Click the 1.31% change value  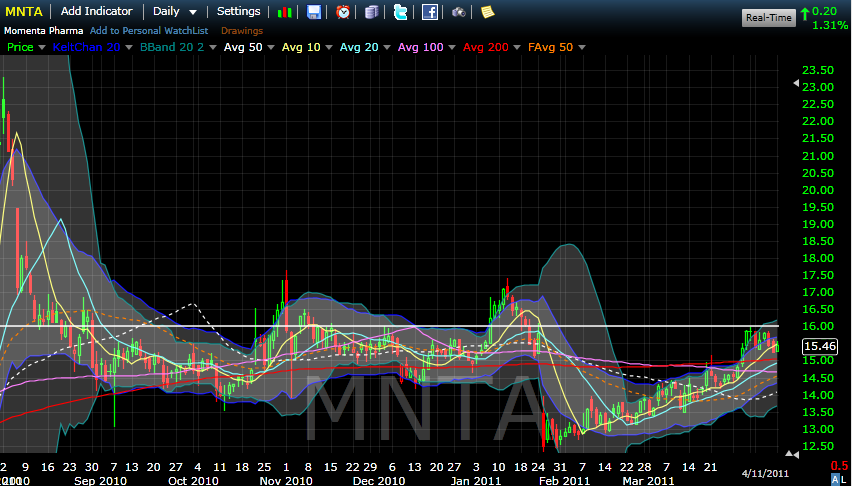coord(829,26)
